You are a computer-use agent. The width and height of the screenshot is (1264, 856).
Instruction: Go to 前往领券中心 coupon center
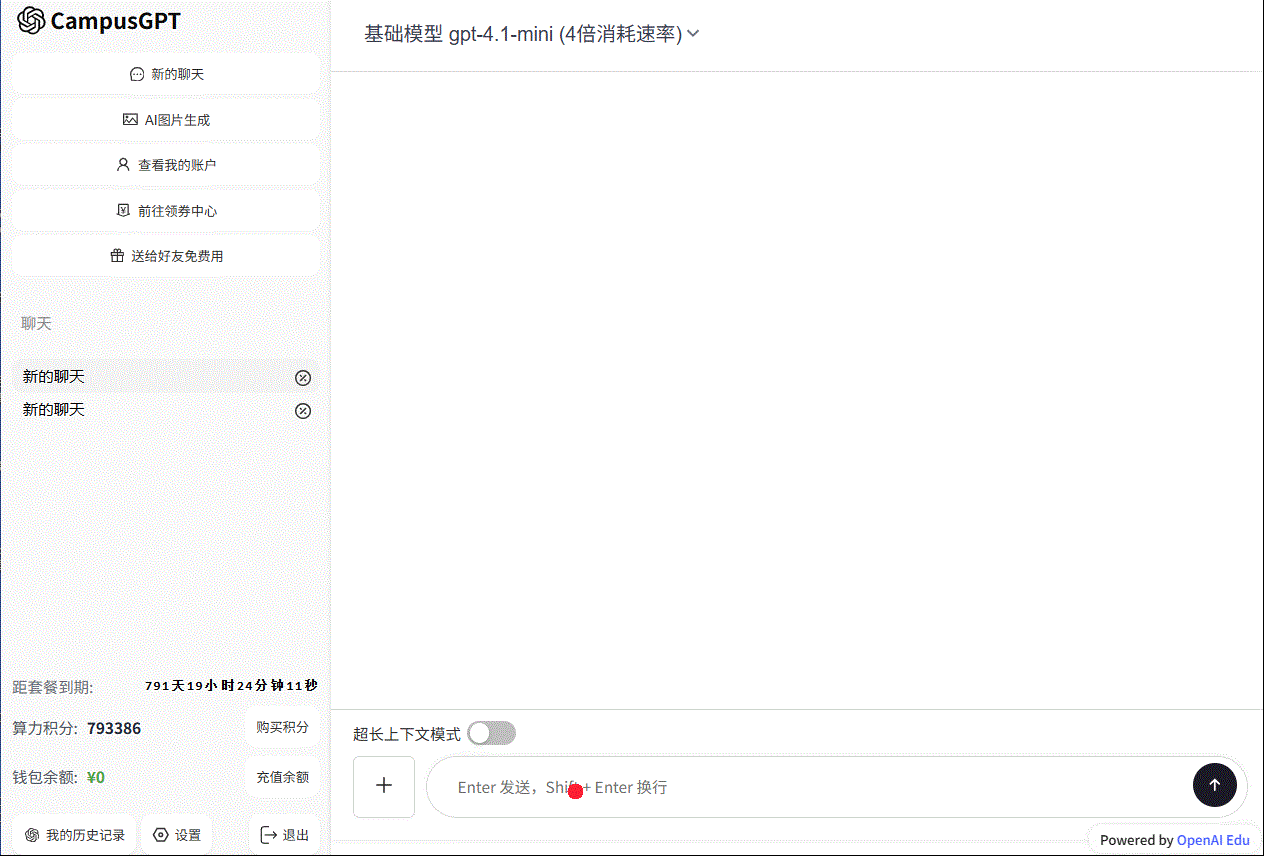coord(166,211)
